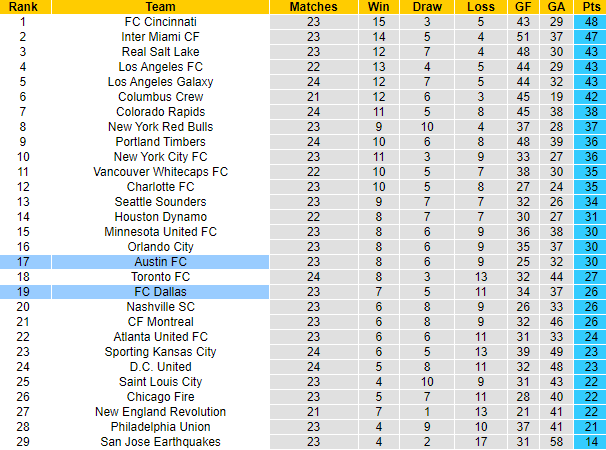The image size is (606, 450).
Task: Select the highlighted Austin FC row
Action: point(160,262)
